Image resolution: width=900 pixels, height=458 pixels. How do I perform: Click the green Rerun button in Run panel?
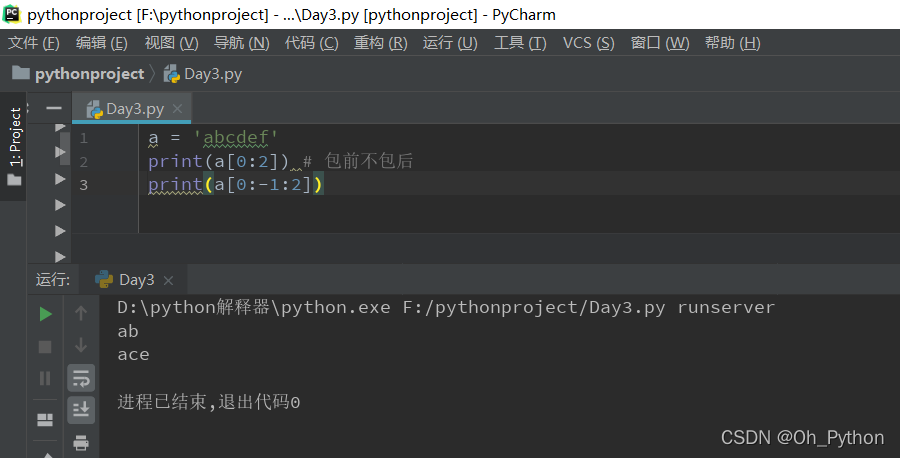45,314
